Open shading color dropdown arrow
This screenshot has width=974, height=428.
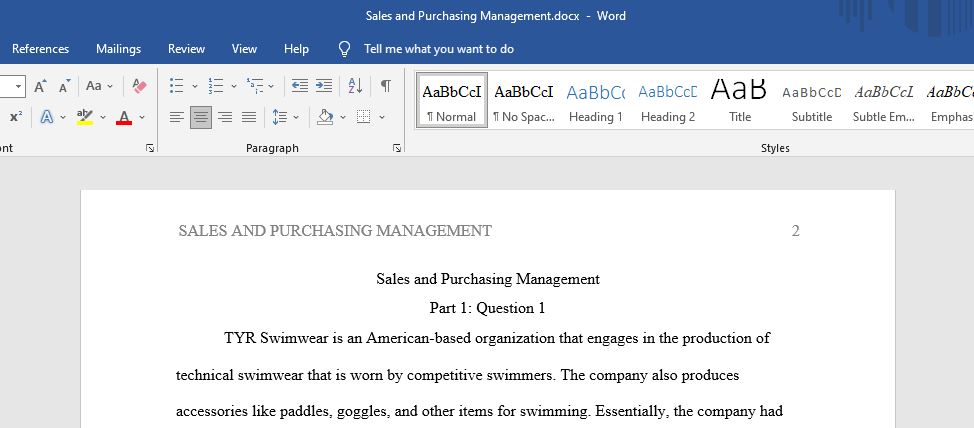tap(342, 117)
